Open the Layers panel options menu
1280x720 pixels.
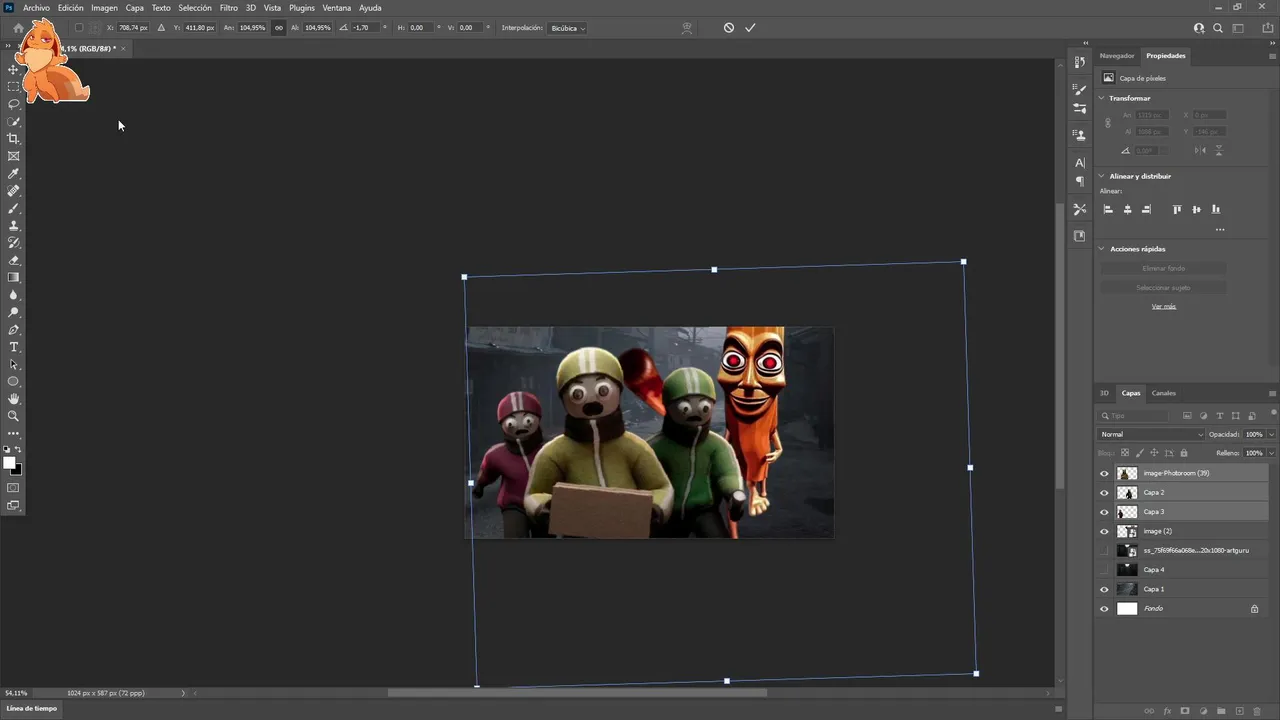1272,393
